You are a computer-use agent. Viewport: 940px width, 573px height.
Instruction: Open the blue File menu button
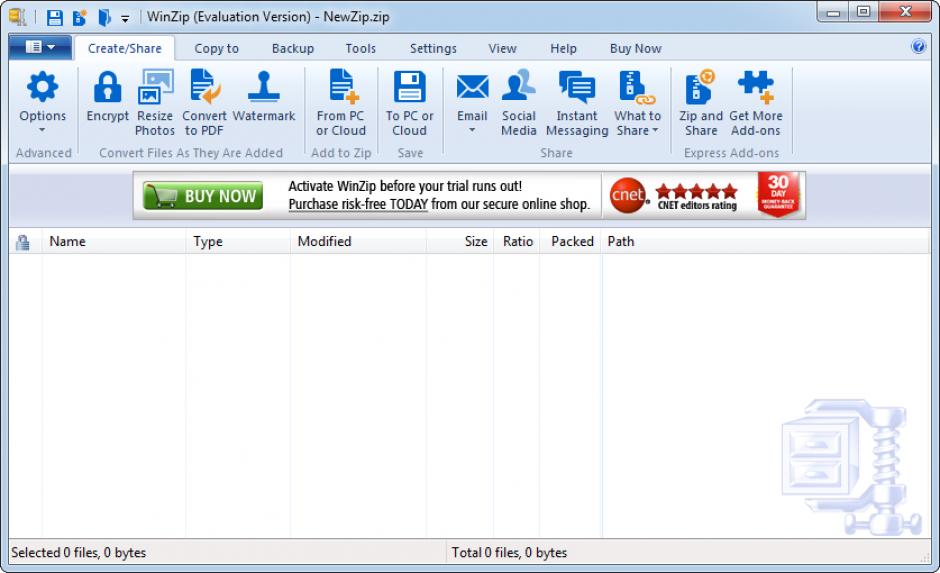click(40, 47)
